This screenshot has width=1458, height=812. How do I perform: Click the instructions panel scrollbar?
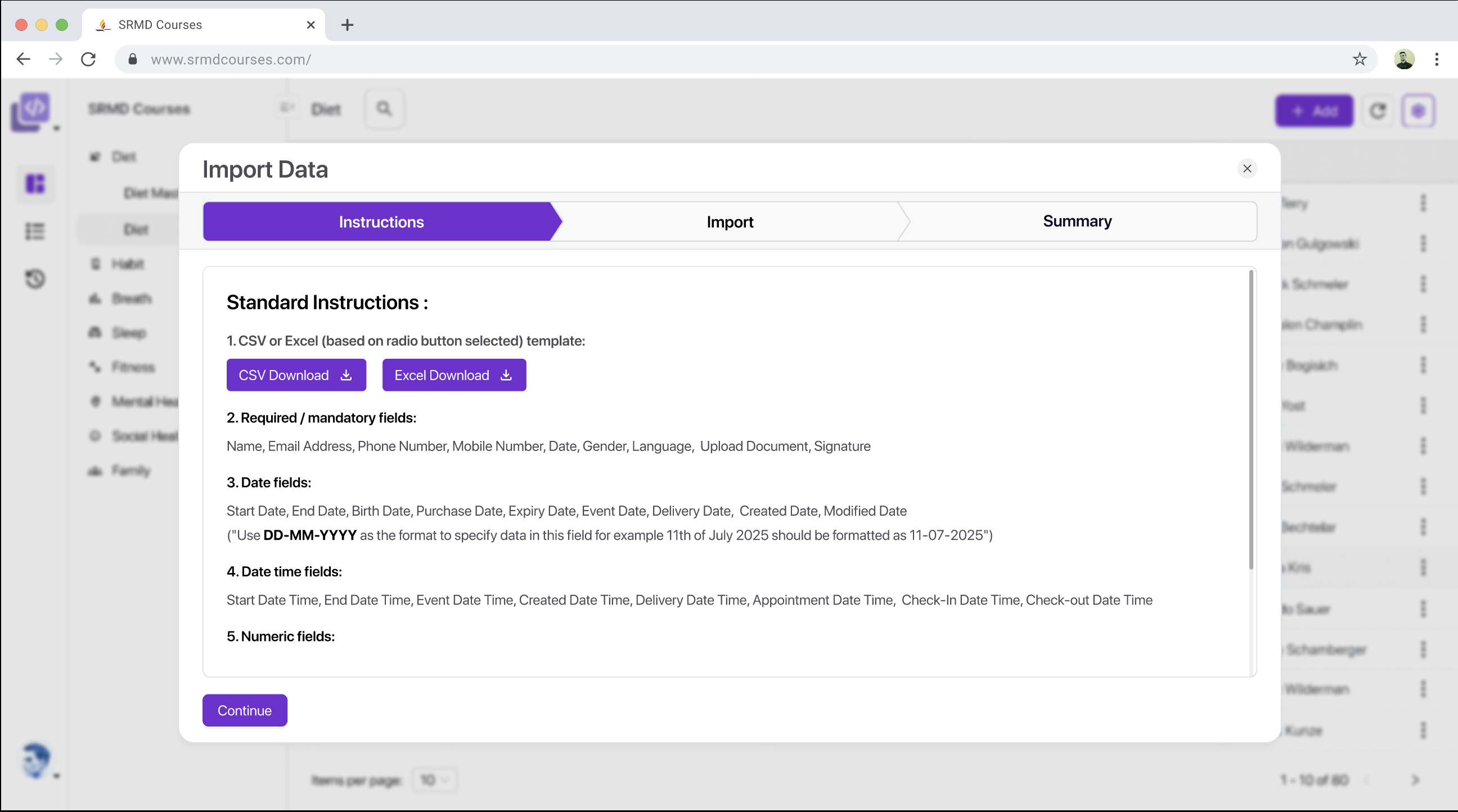pyautogui.click(x=1251, y=419)
